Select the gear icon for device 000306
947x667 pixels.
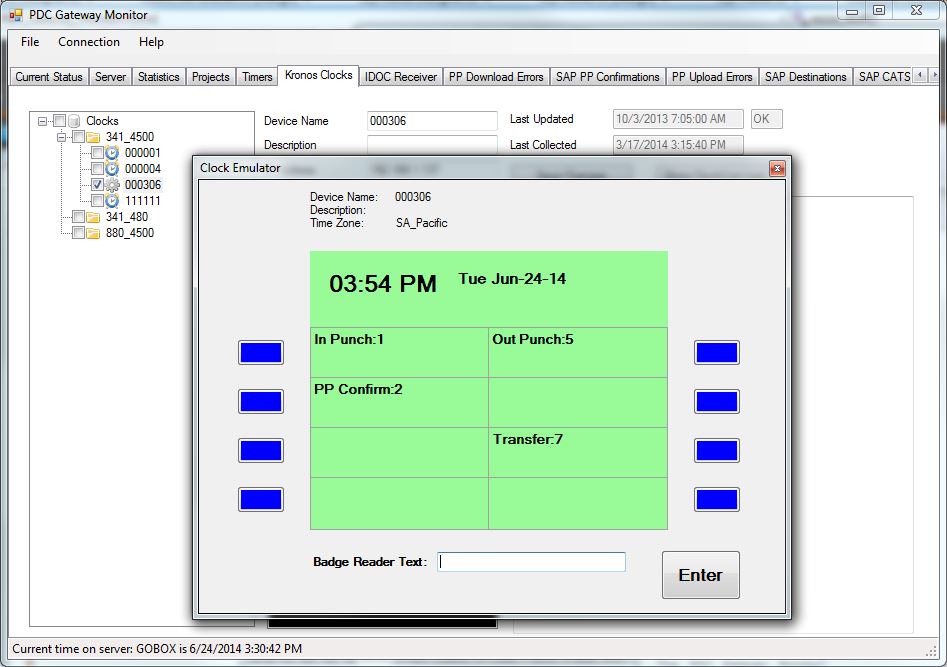click(113, 185)
